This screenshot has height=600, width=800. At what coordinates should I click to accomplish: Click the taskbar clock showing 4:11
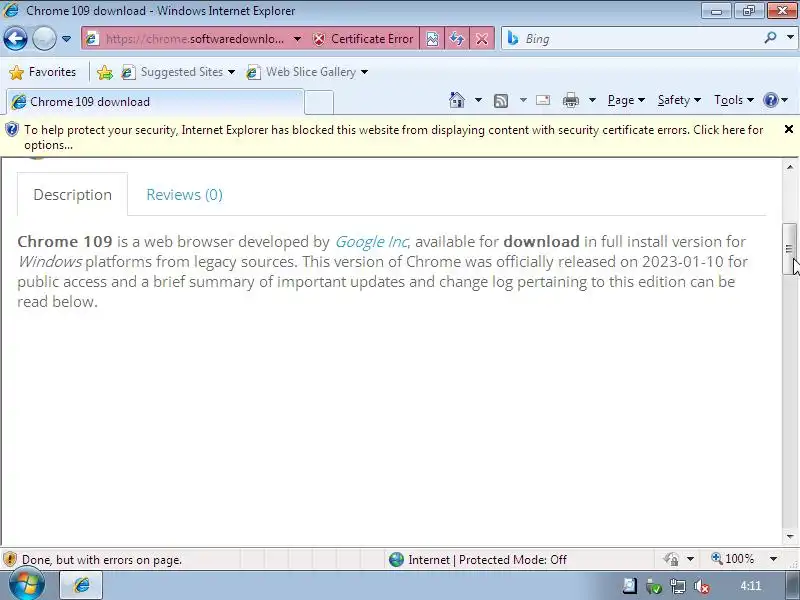(x=751, y=586)
